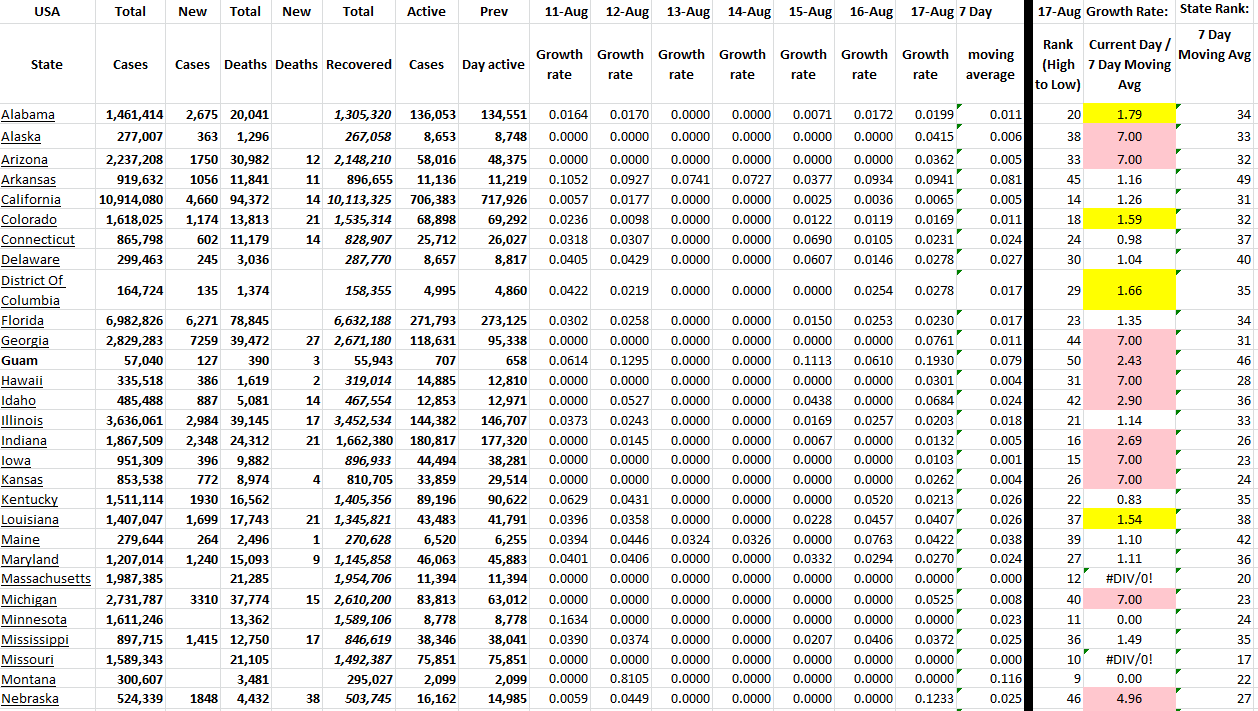This screenshot has width=1258, height=711.
Task: Click the District Of Columbia link
Action: pos(33,290)
